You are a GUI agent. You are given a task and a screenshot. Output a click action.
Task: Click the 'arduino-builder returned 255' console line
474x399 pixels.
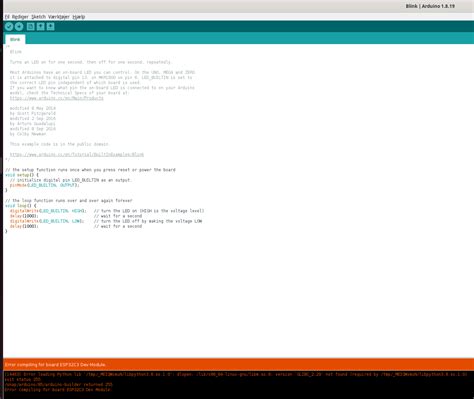(58, 384)
